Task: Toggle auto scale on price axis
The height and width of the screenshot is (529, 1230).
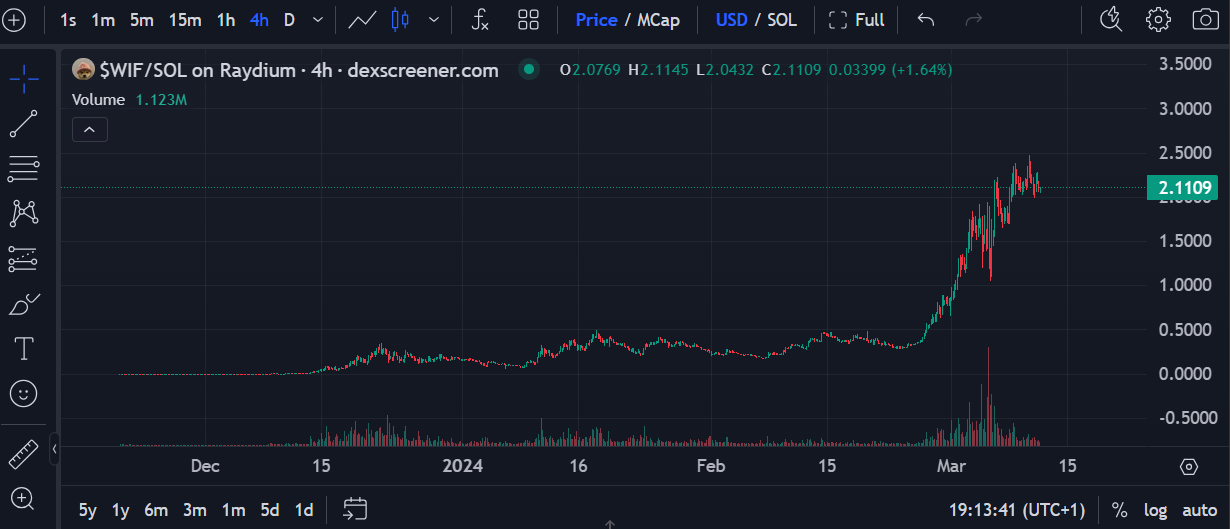Action: [x=1199, y=510]
